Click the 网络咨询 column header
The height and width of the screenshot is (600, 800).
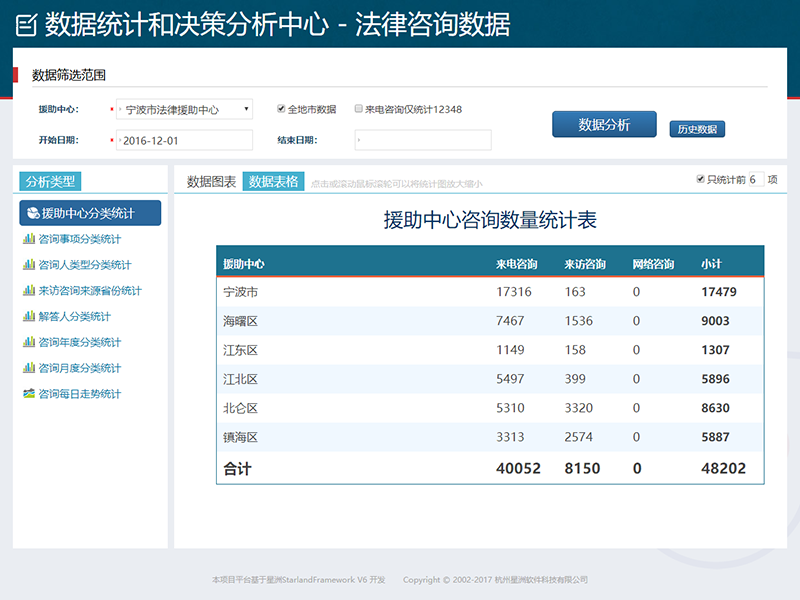point(653,264)
